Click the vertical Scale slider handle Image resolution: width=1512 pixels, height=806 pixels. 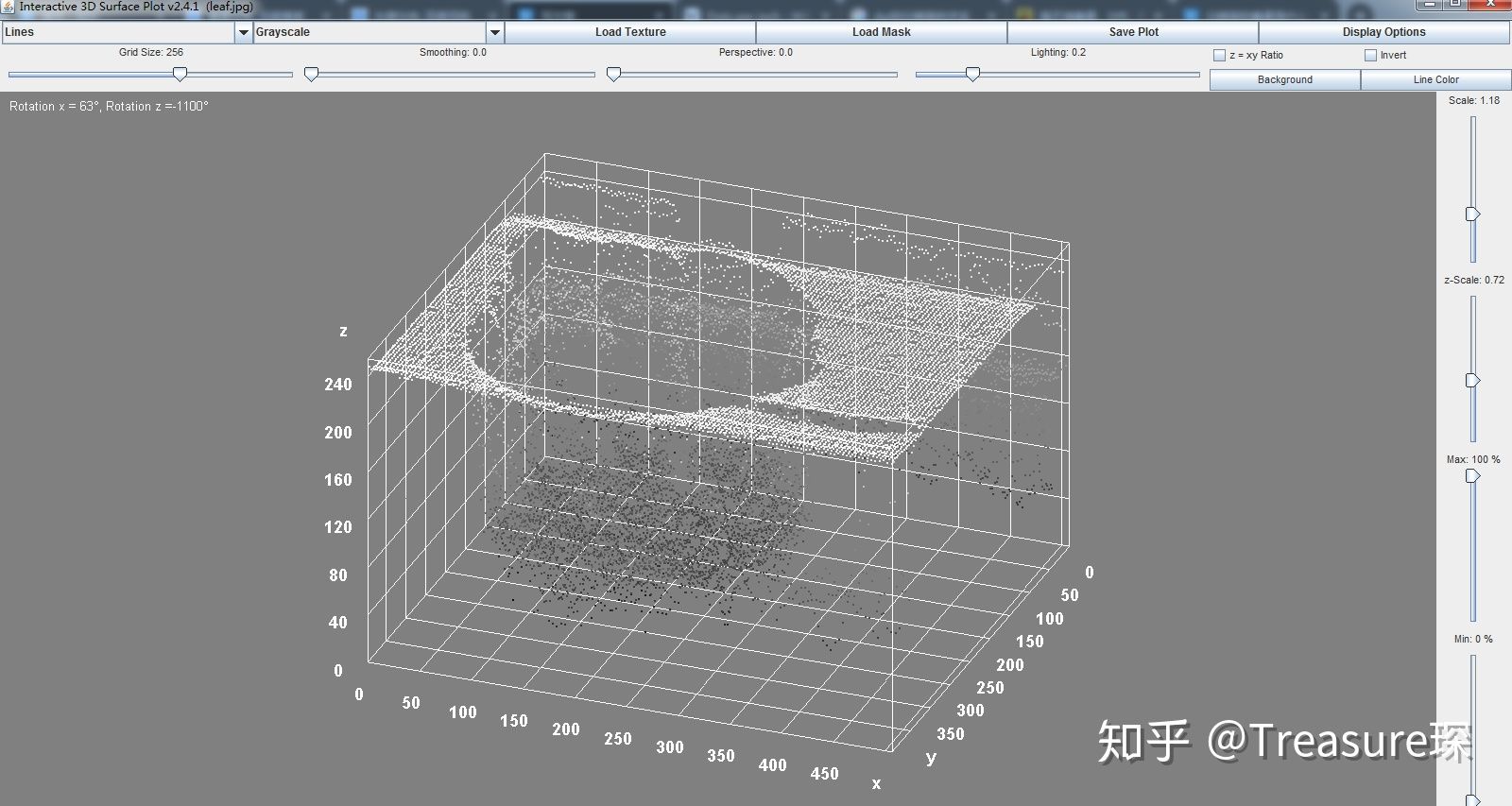click(x=1472, y=214)
